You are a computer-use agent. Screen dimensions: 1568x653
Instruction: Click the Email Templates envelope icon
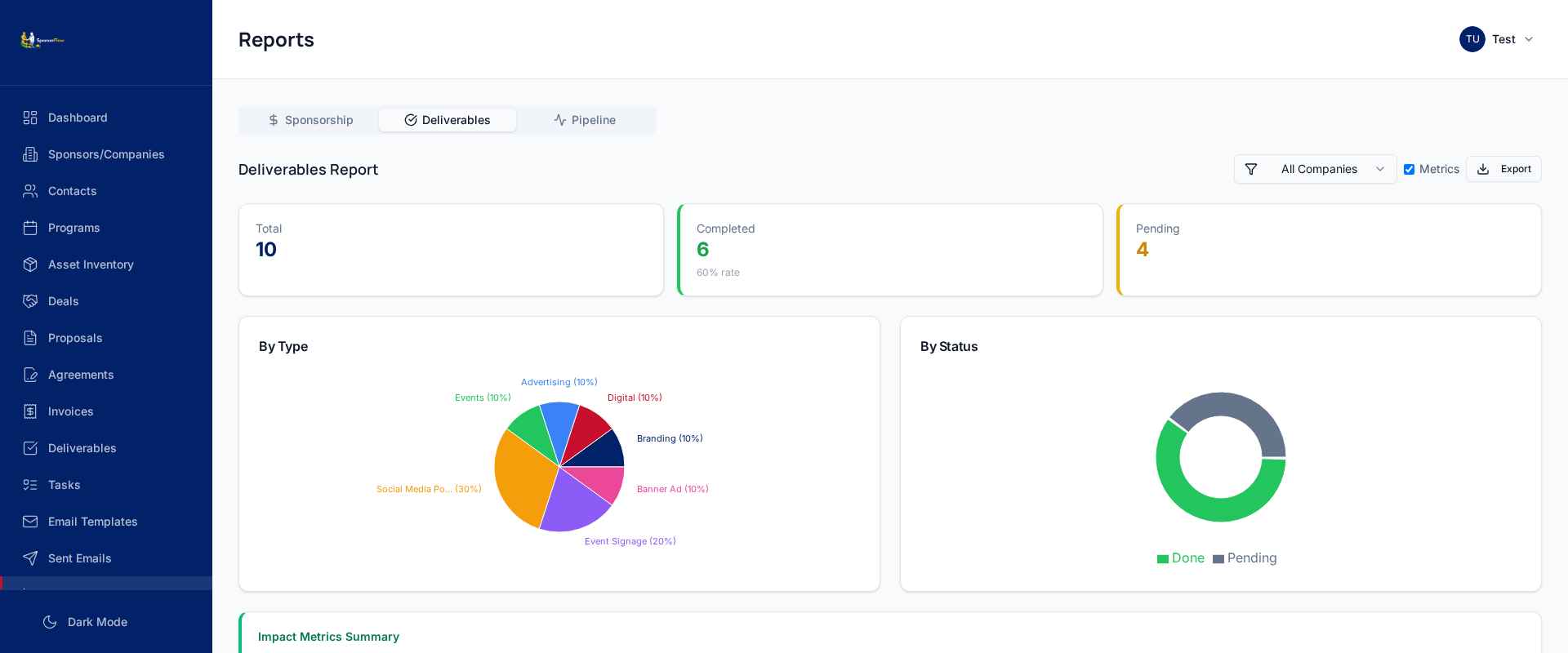30,522
